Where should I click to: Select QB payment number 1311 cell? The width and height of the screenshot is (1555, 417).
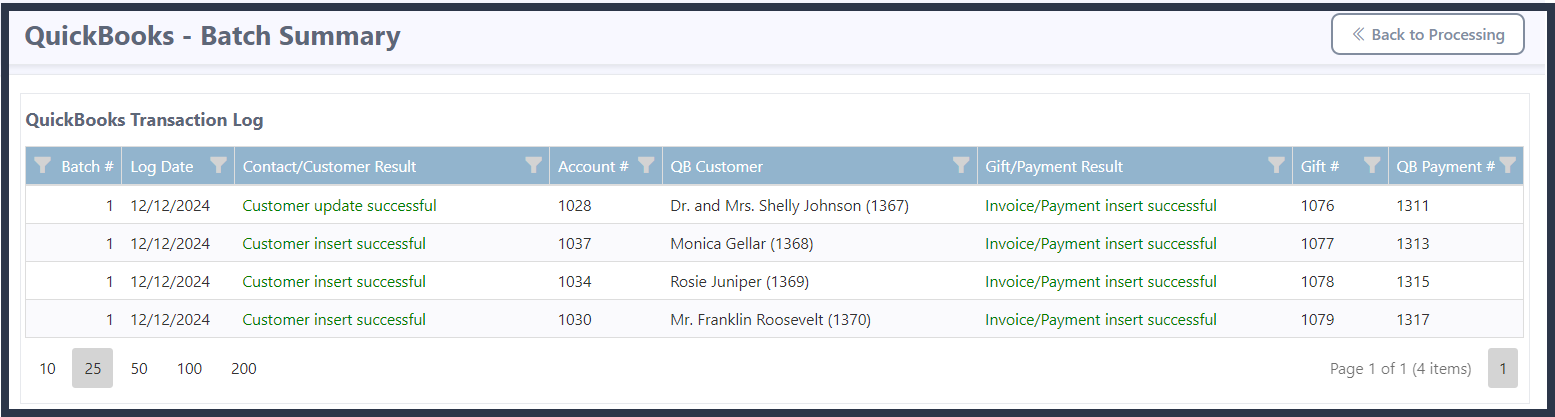1413,206
